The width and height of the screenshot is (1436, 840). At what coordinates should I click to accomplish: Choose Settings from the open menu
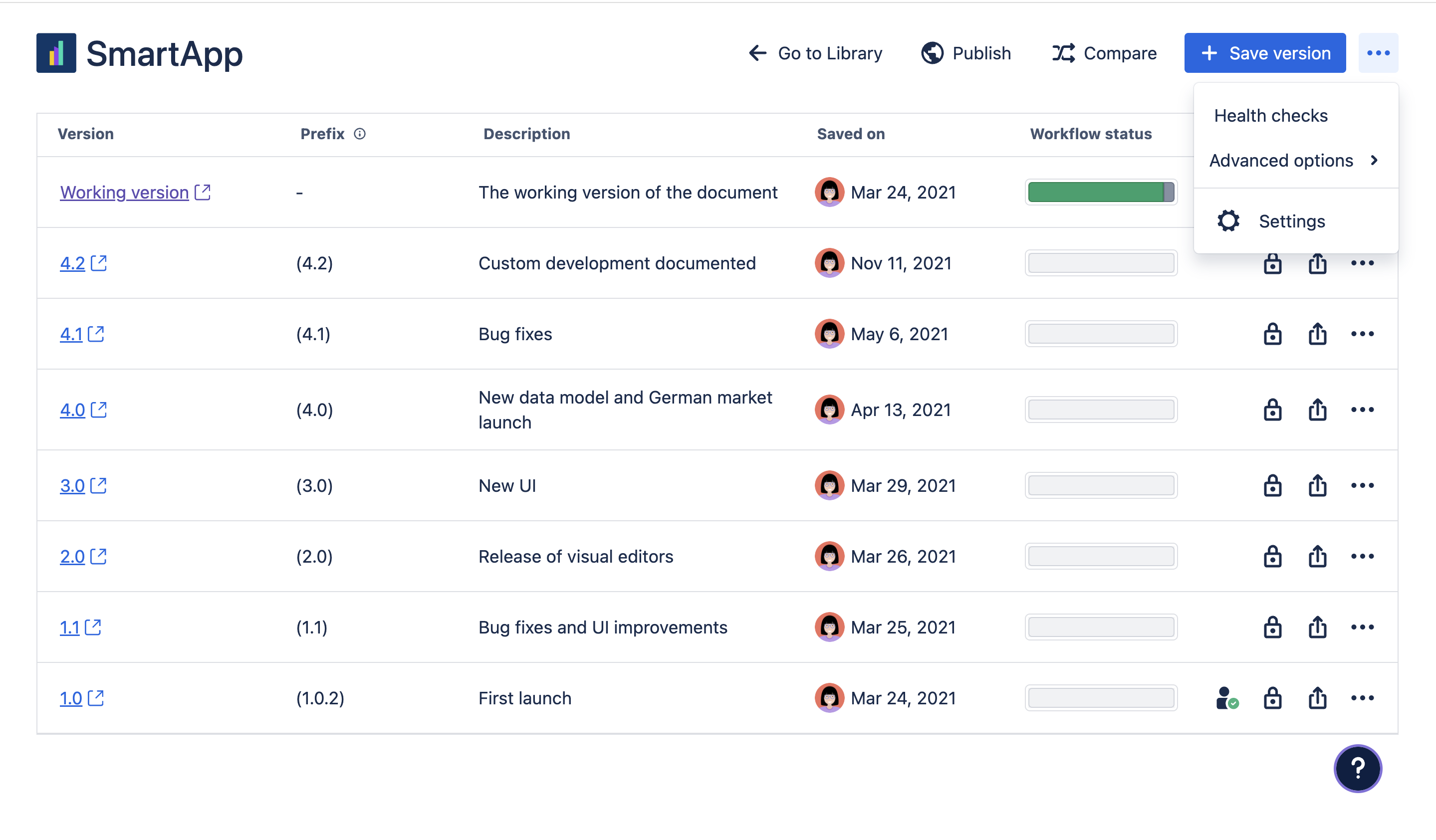(1291, 221)
